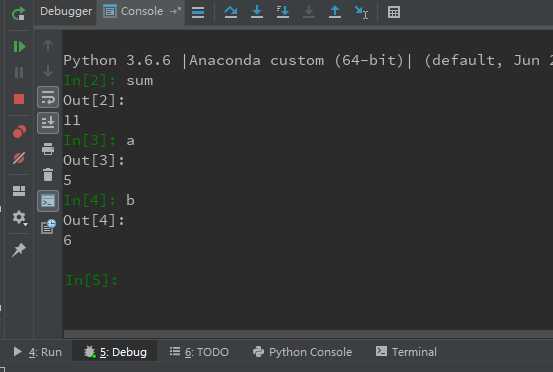Open the Python Console tool window
This screenshot has width=553, height=372.
coord(302,352)
